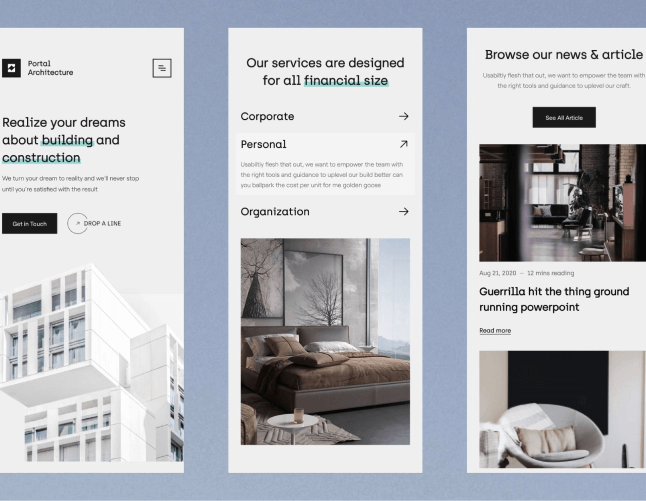Open the Guerrilla hit the thing article title

[554, 299]
